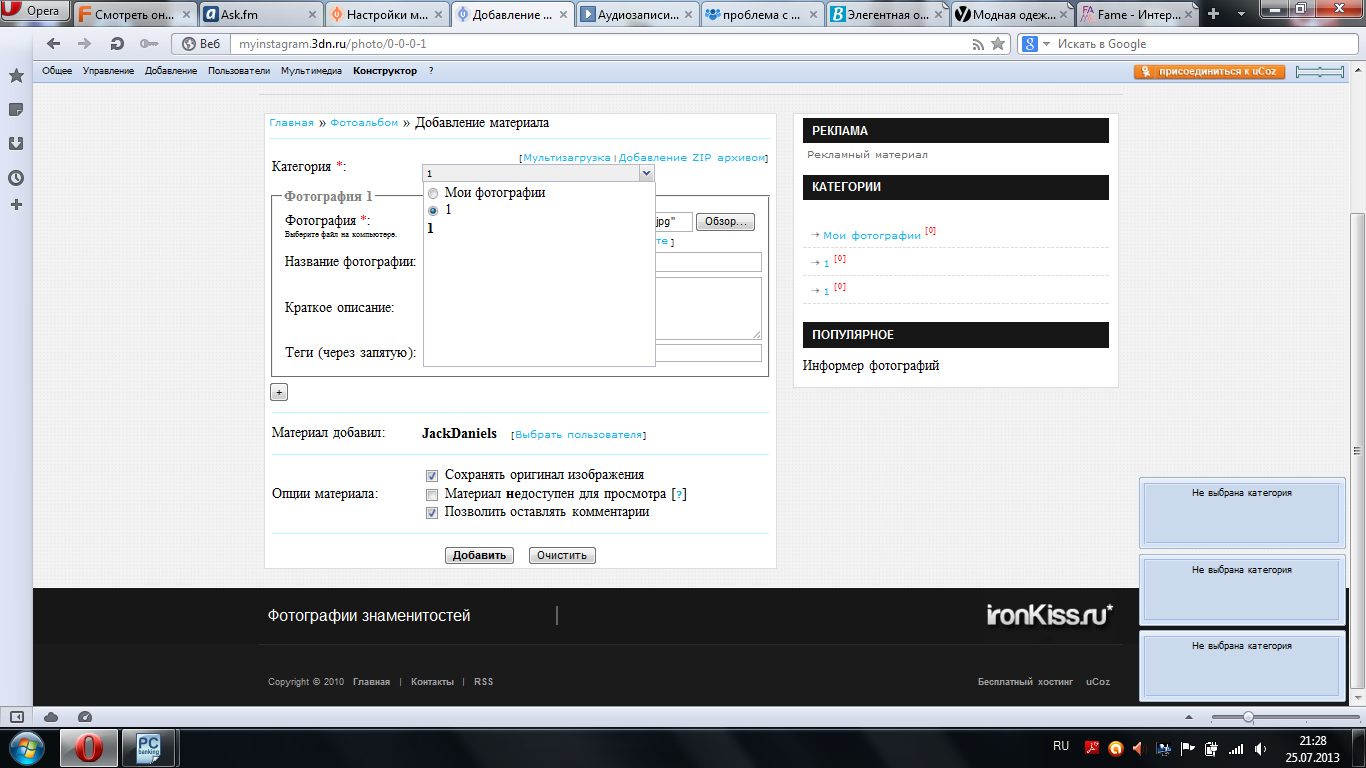This screenshot has height=768, width=1366.
Task: Select the 'Мои фотографии' radio option
Action: tap(433, 193)
